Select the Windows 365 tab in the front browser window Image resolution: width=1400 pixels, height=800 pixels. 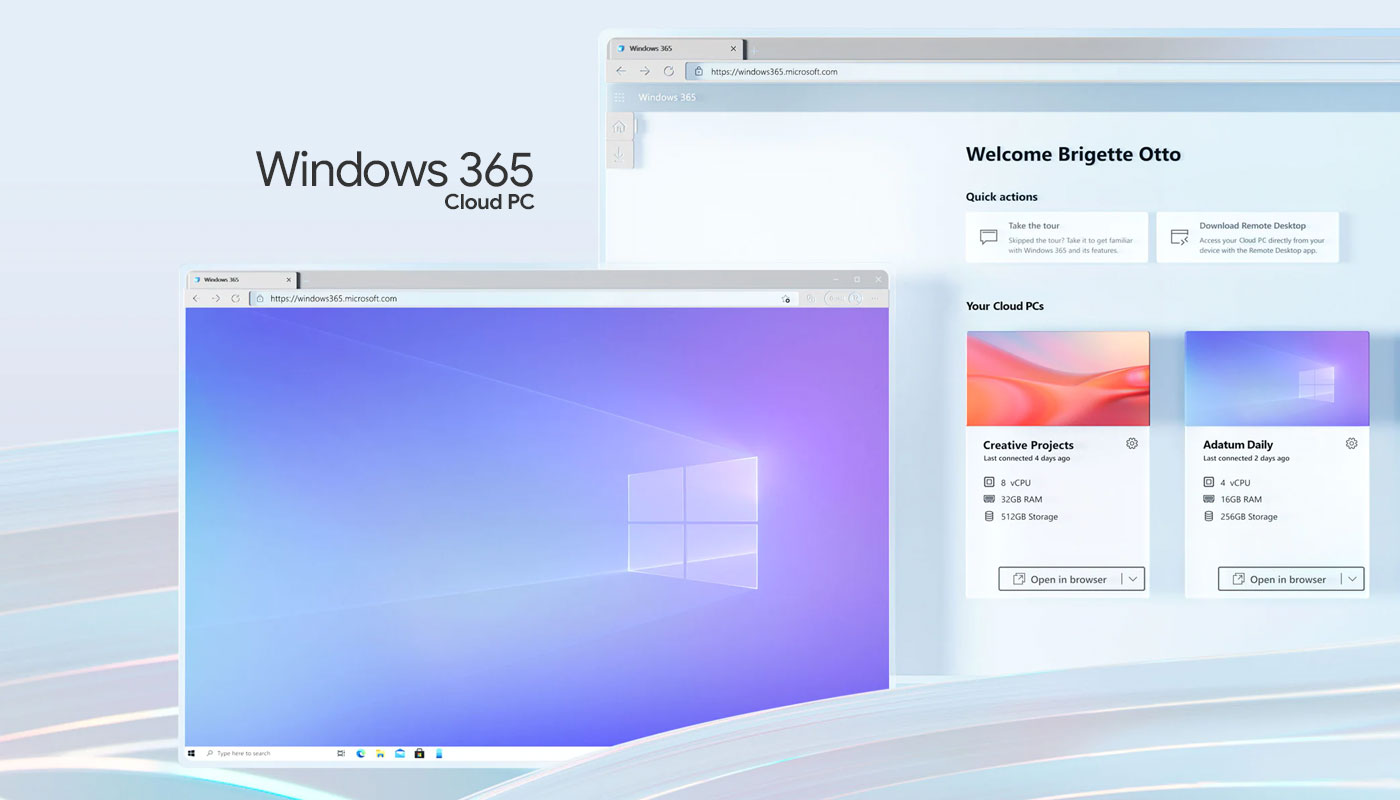243,280
